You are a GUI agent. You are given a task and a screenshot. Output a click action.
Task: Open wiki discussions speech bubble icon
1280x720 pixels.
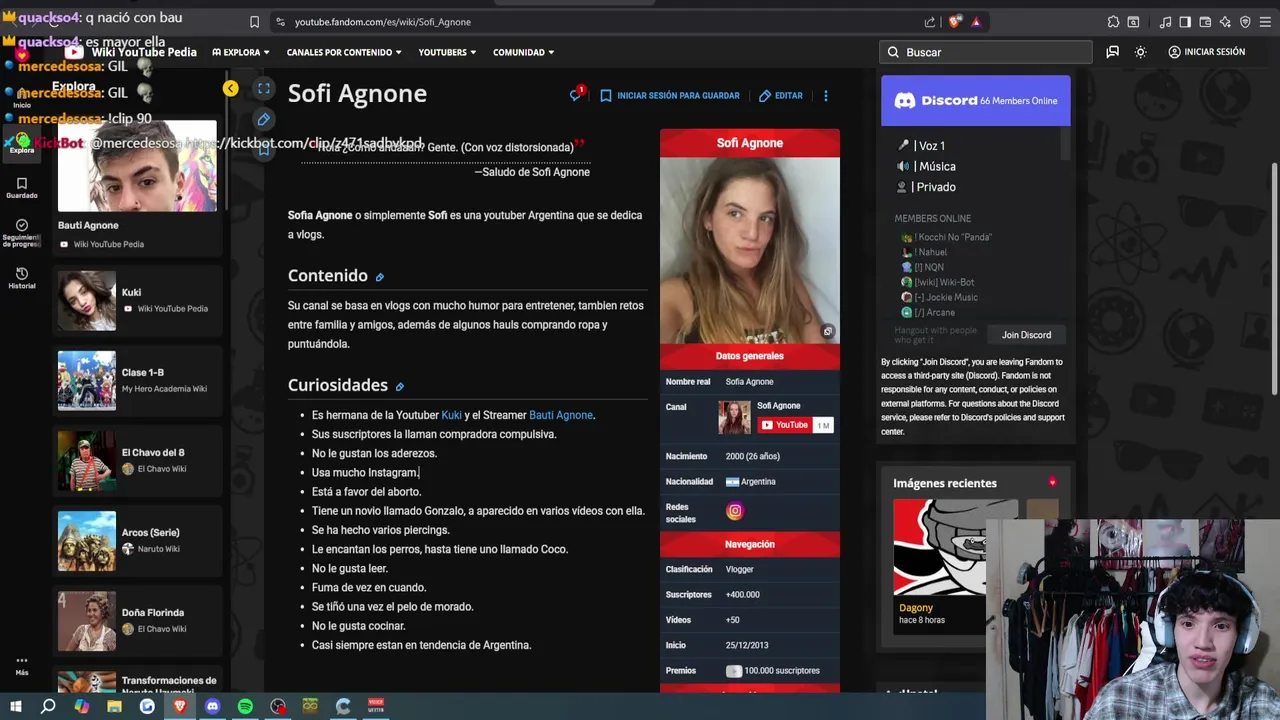[1112, 52]
